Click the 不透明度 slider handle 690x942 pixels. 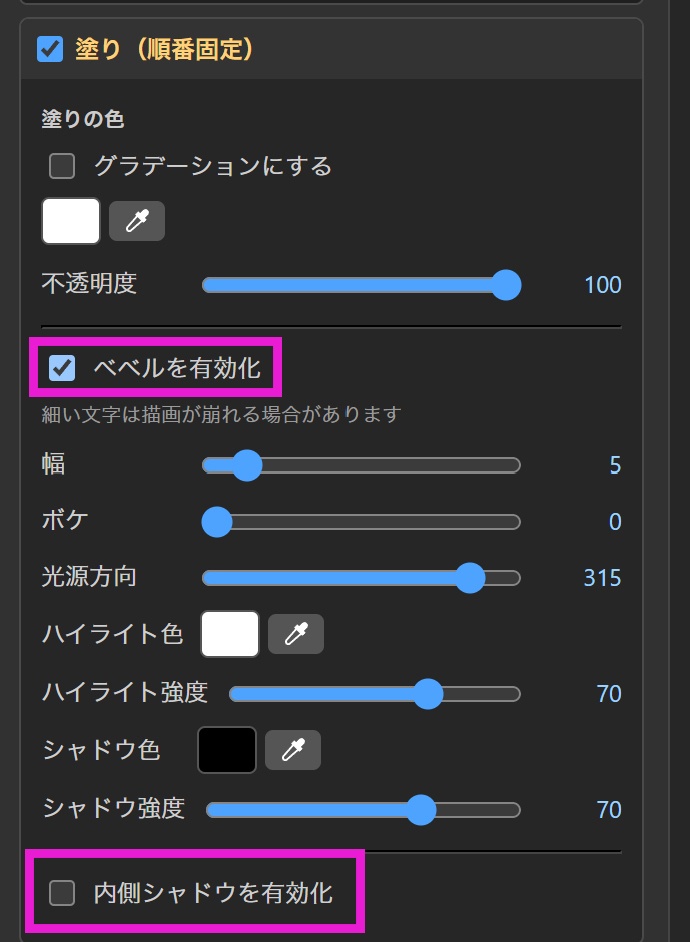click(x=506, y=285)
